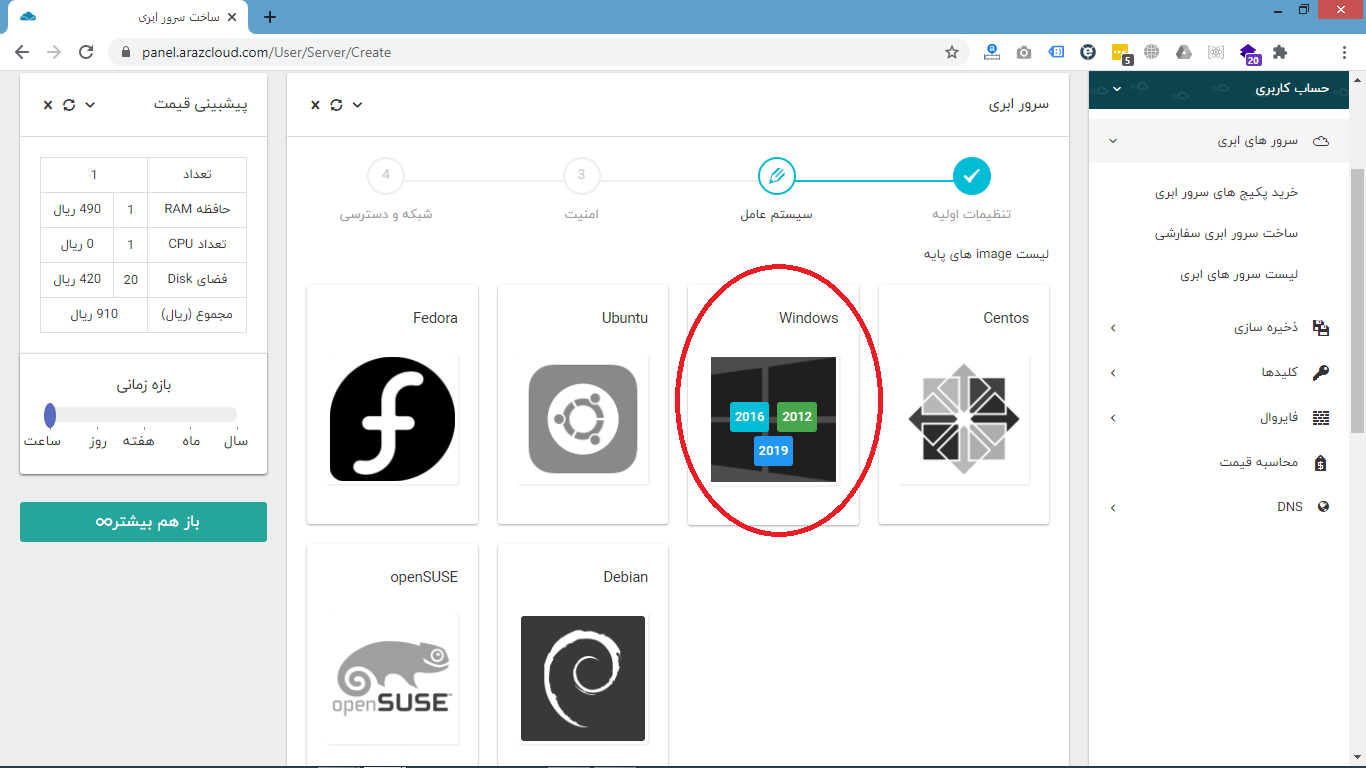
Task: Select the Fedora image logo
Action: (392, 419)
